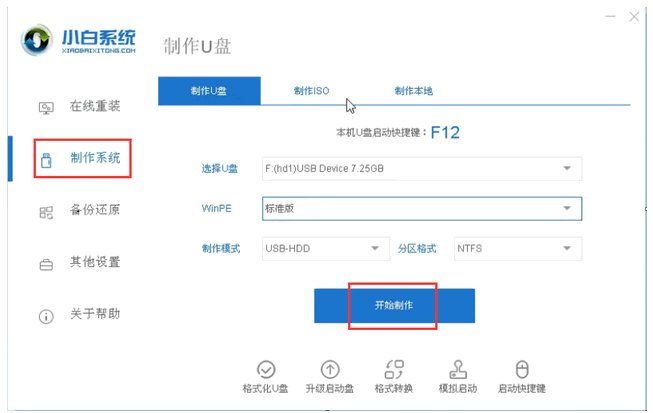The height and width of the screenshot is (413, 653).
Task: Switch to the 制作ISO tab
Action: 312,91
